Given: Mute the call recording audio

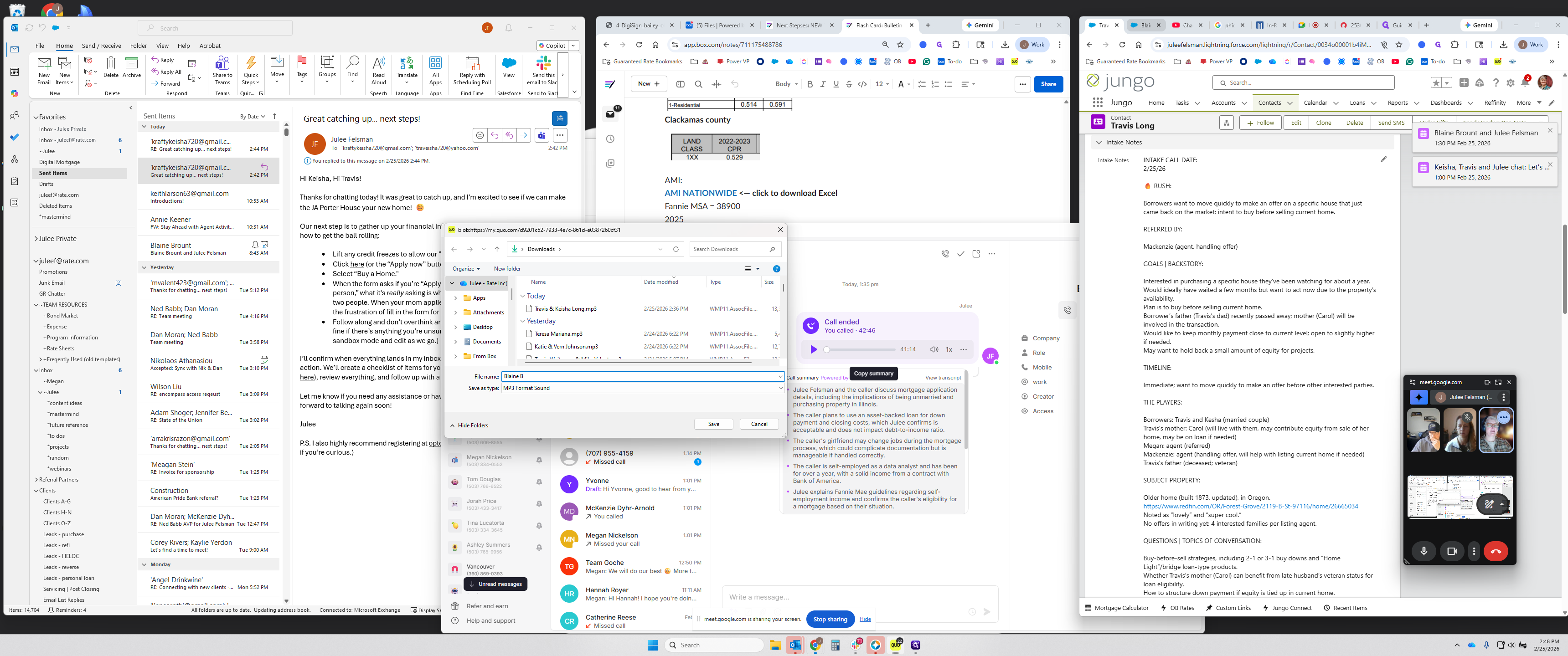Looking at the screenshot, I should 934,349.
